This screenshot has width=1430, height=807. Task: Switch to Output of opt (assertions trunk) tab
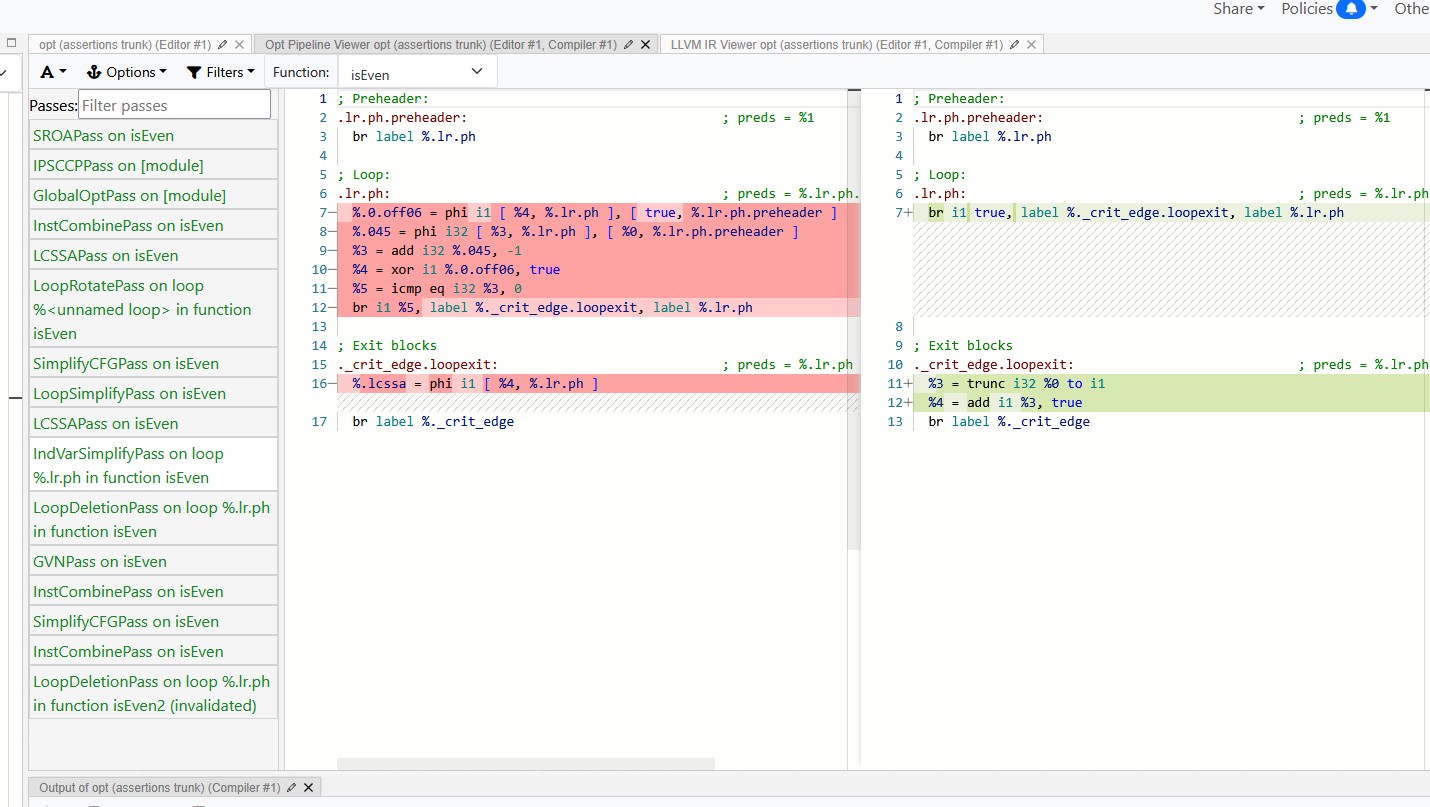click(x=159, y=788)
